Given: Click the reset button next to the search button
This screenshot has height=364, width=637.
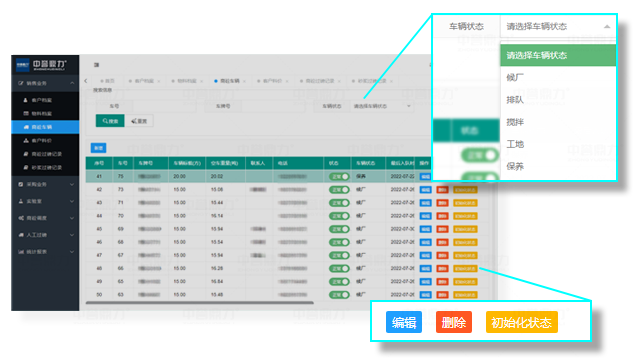Looking at the screenshot, I should coord(139,121).
